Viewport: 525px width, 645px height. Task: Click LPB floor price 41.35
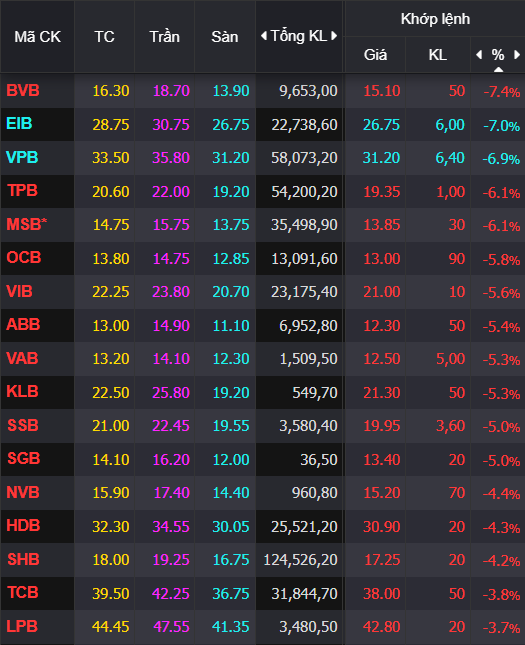pyautogui.click(x=231, y=627)
